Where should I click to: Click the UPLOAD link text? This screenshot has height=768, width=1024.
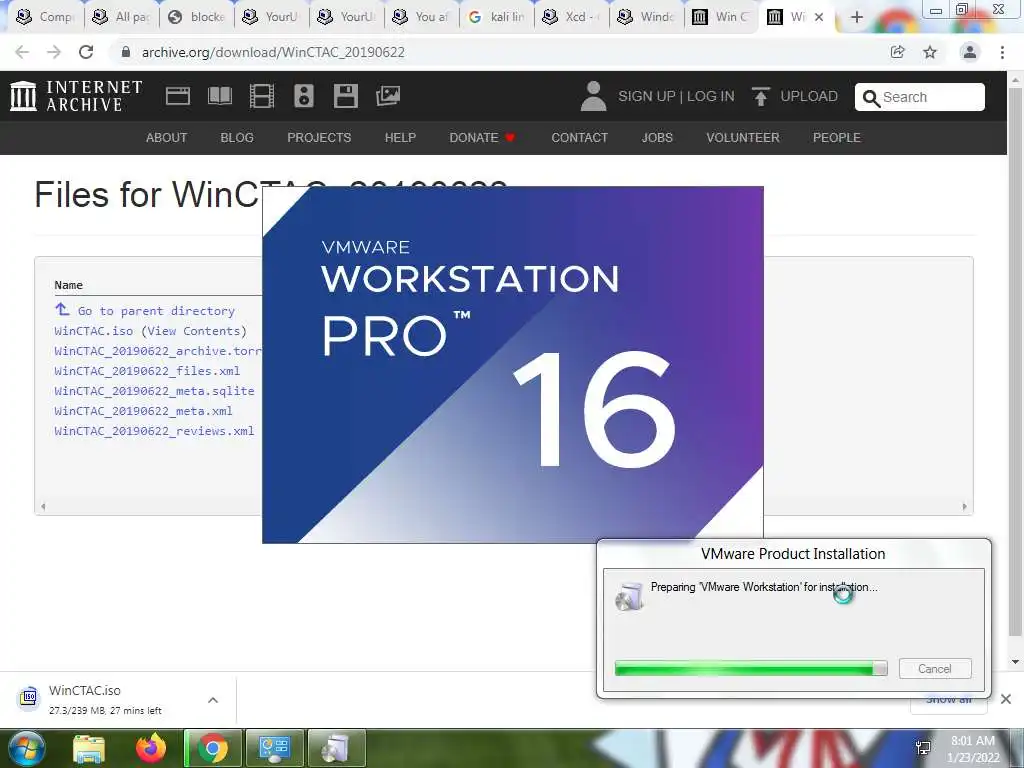coord(808,96)
